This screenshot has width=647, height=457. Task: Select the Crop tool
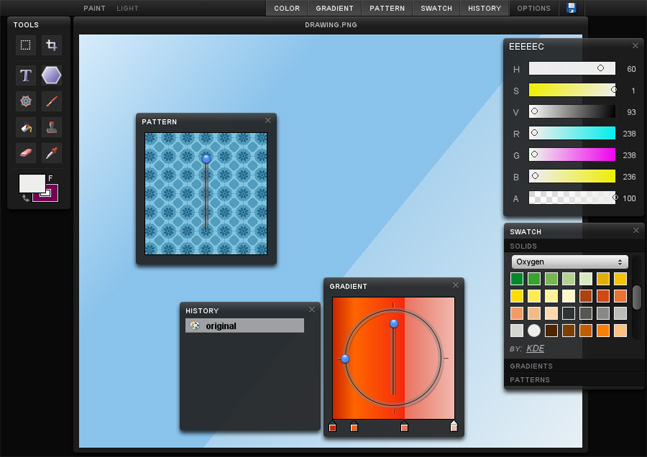(52, 45)
